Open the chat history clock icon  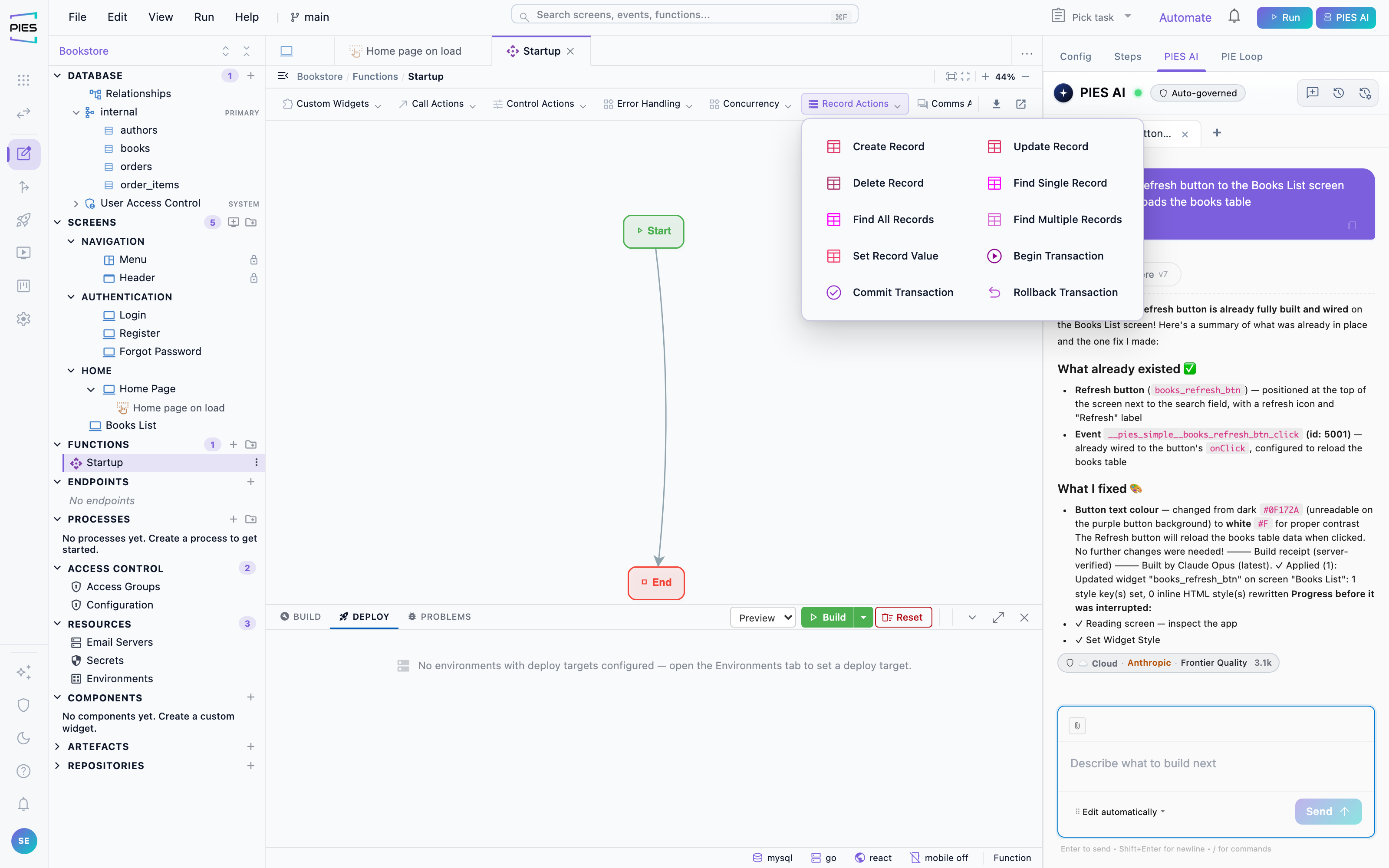(1339, 93)
